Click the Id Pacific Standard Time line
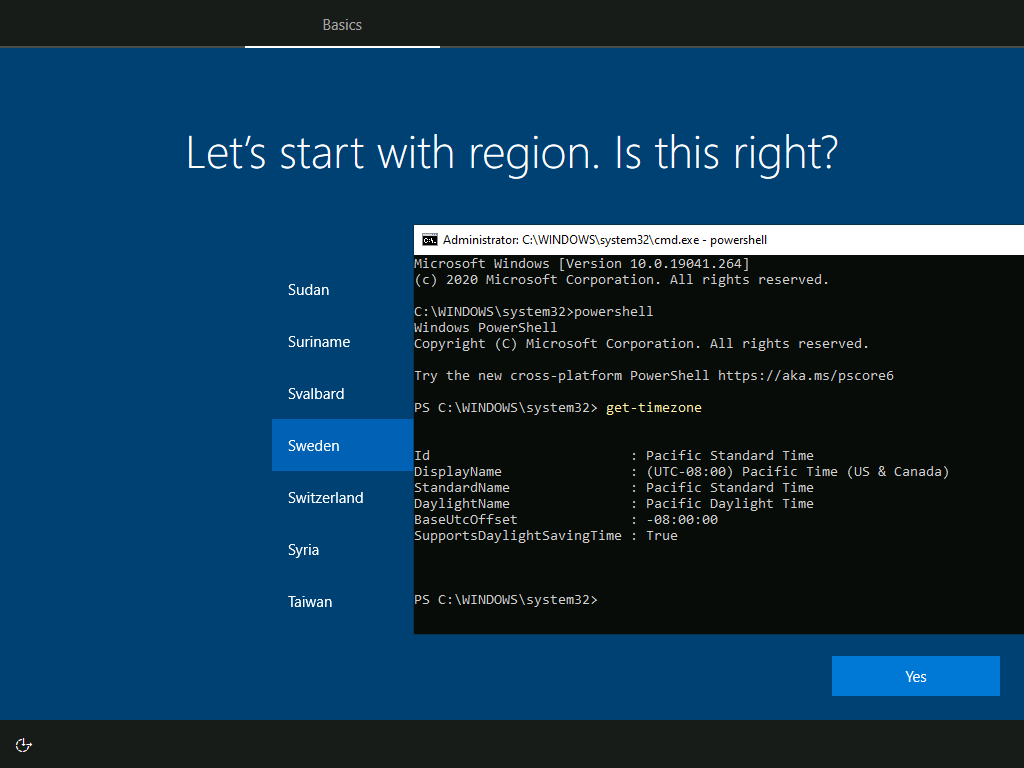This screenshot has width=1024, height=768. [x=614, y=455]
